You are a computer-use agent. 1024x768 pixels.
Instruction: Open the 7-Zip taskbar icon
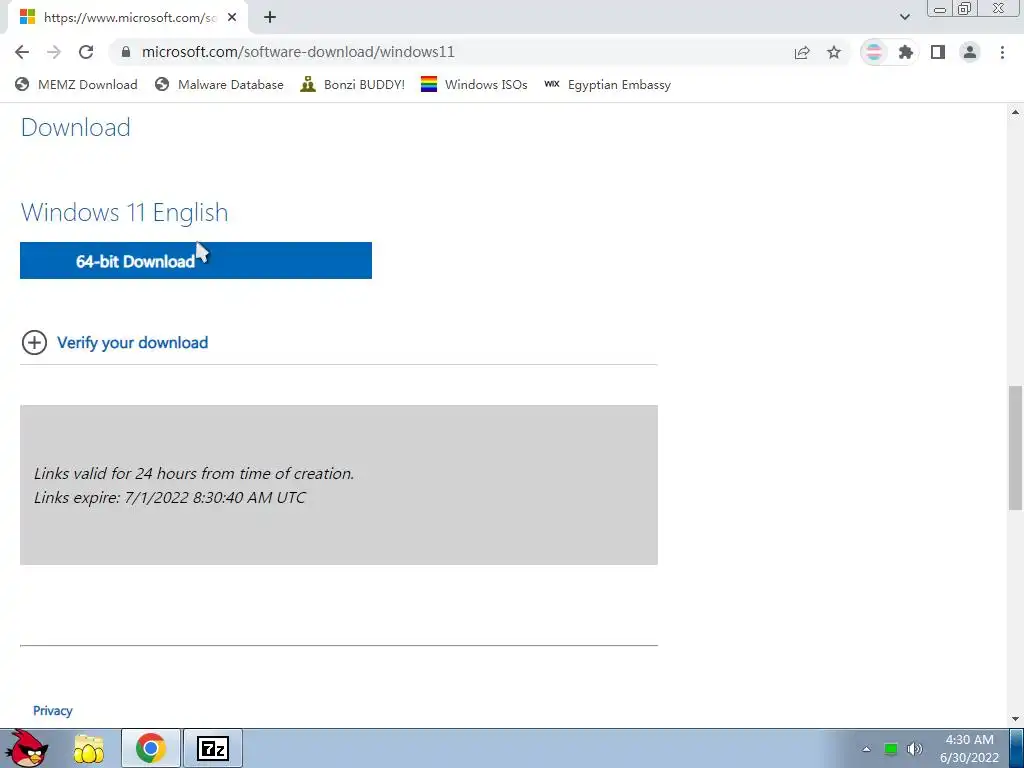[x=213, y=748]
